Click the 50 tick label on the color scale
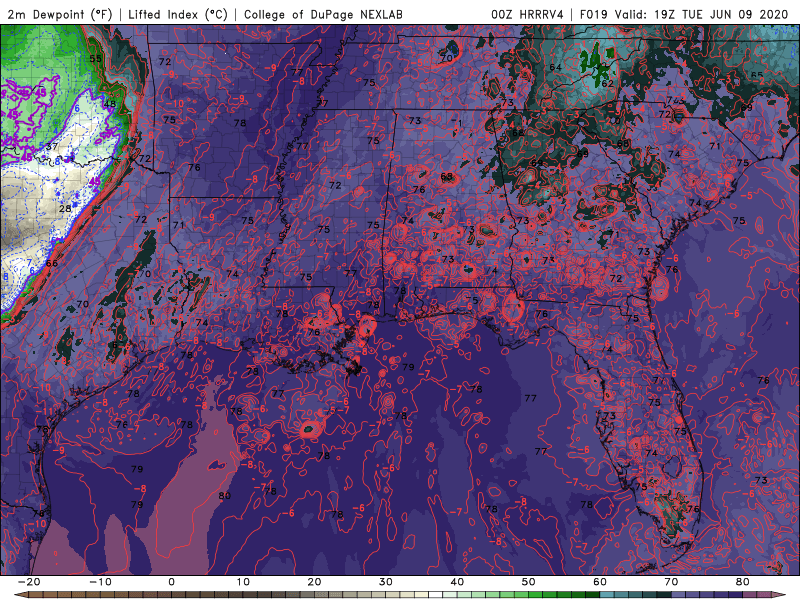Screen dimensions: 800x600 (x=529, y=582)
